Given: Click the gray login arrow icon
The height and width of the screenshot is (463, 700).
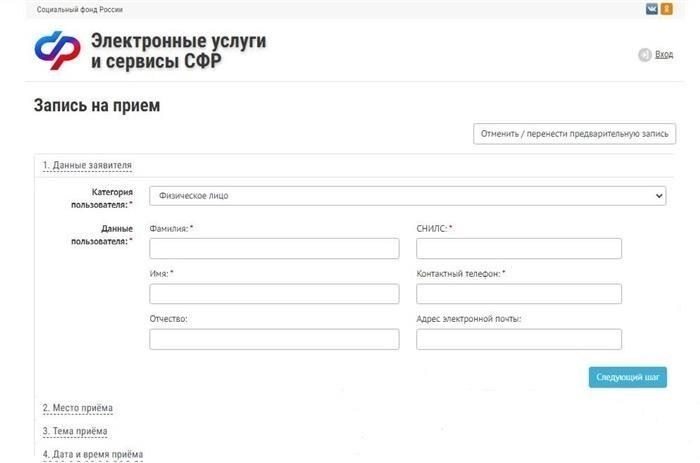Looking at the screenshot, I should tap(644, 55).
